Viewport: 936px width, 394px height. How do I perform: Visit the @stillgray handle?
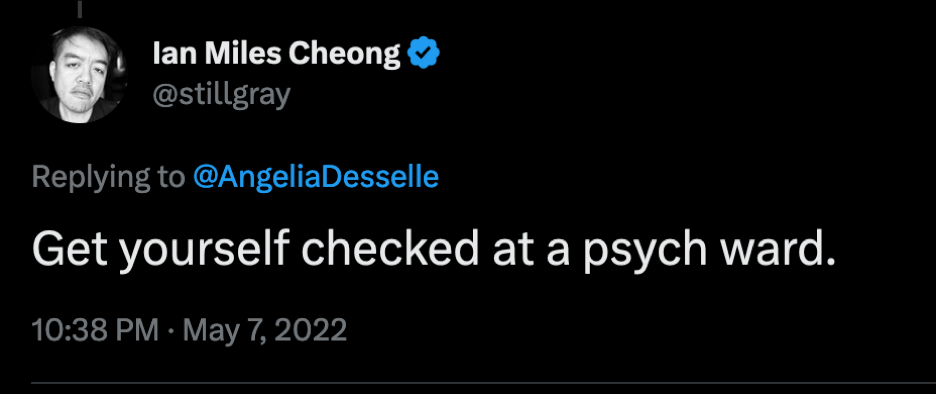pos(221,95)
